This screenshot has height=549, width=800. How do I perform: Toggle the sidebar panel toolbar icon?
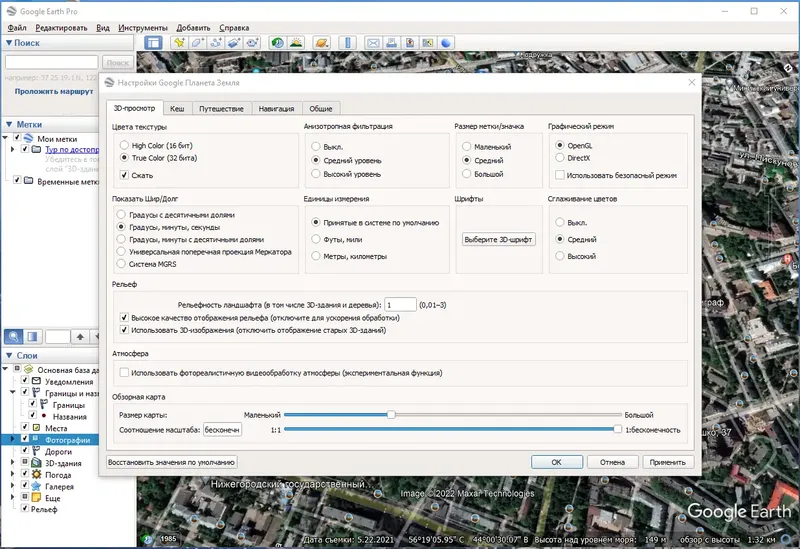(153, 43)
